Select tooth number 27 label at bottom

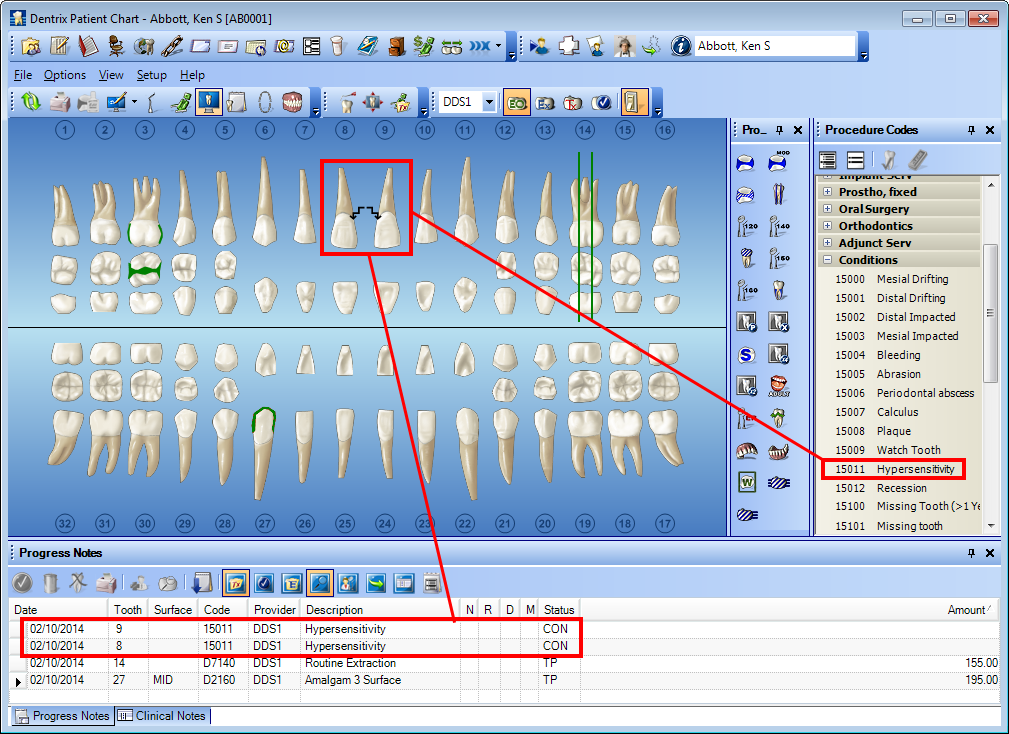pyautogui.click(x=264, y=523)
